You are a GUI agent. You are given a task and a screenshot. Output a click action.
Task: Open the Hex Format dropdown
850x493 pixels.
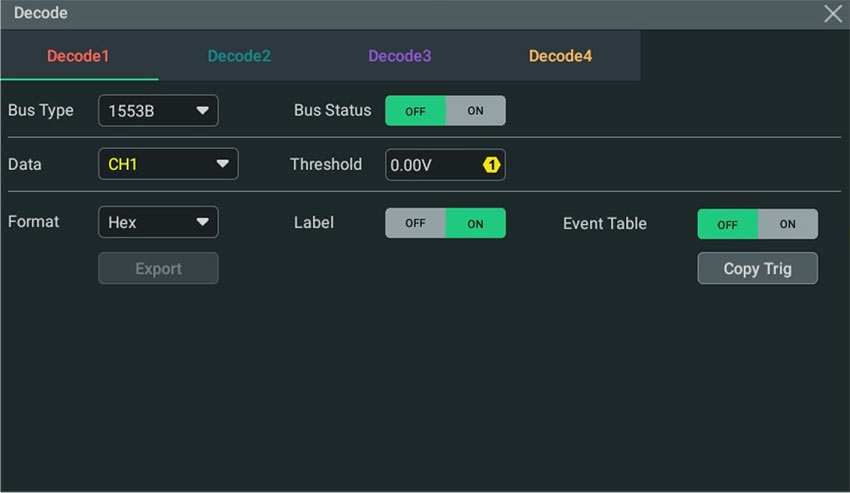[158, 222]
